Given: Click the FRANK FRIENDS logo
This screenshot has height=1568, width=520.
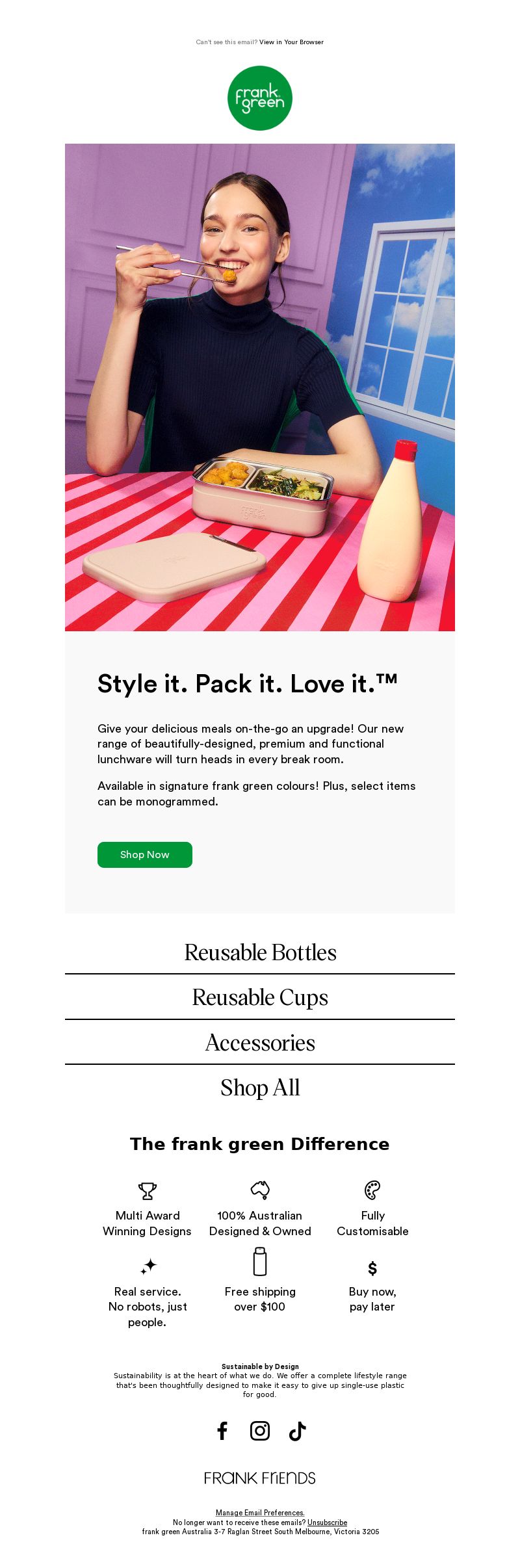Looking at the screenshot, I should [260, 1478].
